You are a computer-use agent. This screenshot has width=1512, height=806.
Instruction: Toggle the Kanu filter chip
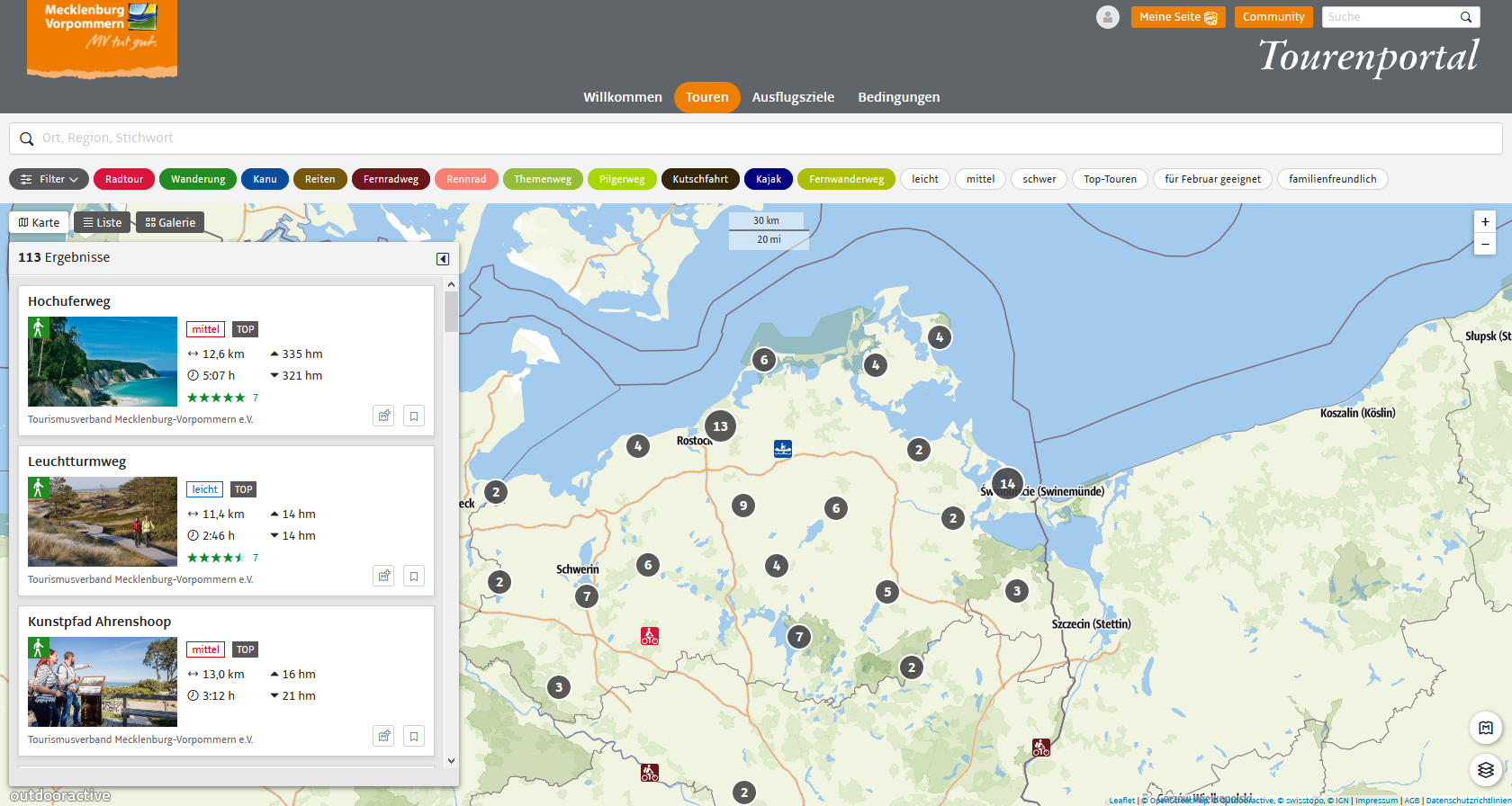coord(265,179)
